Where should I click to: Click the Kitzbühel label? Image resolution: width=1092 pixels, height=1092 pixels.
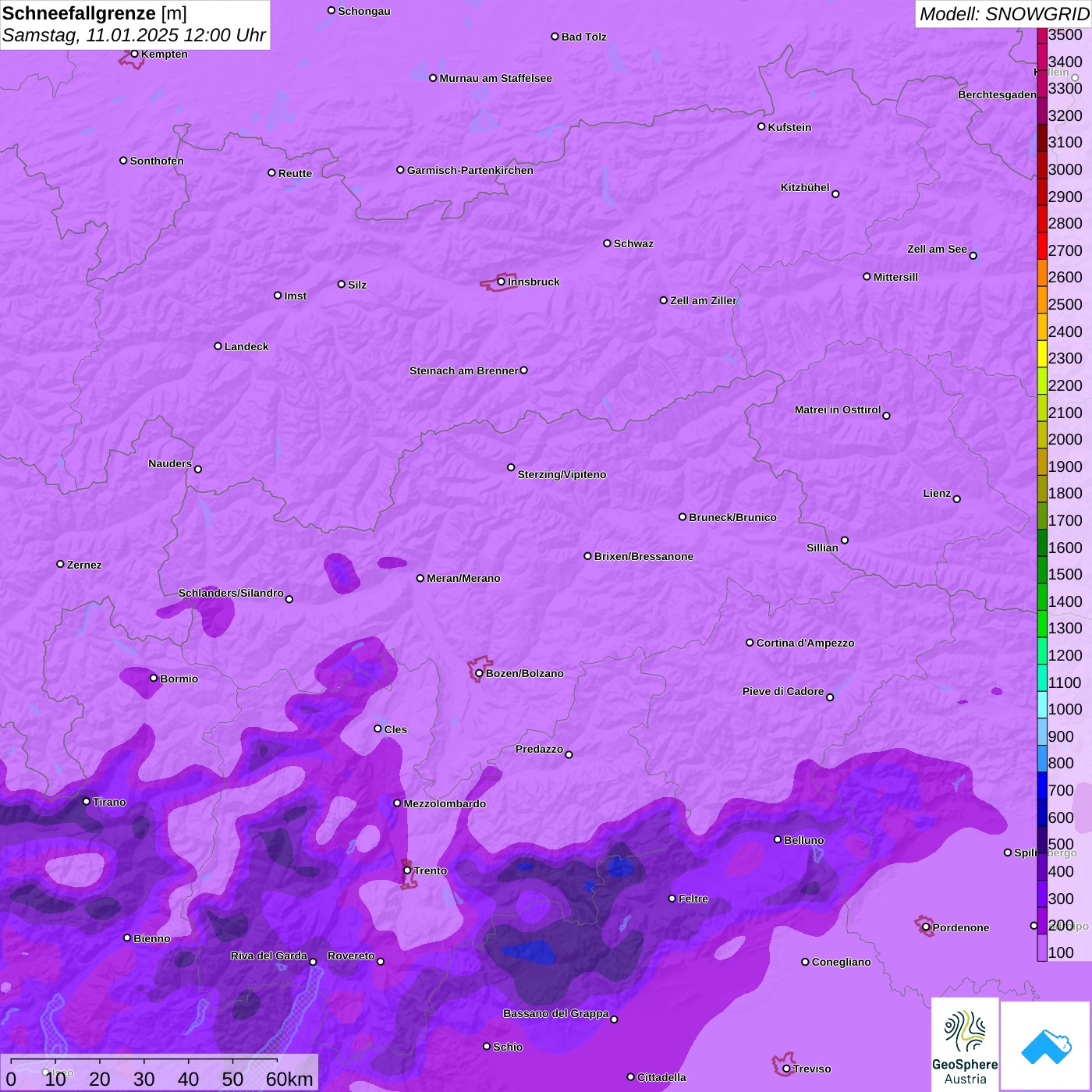click(805, 187)
